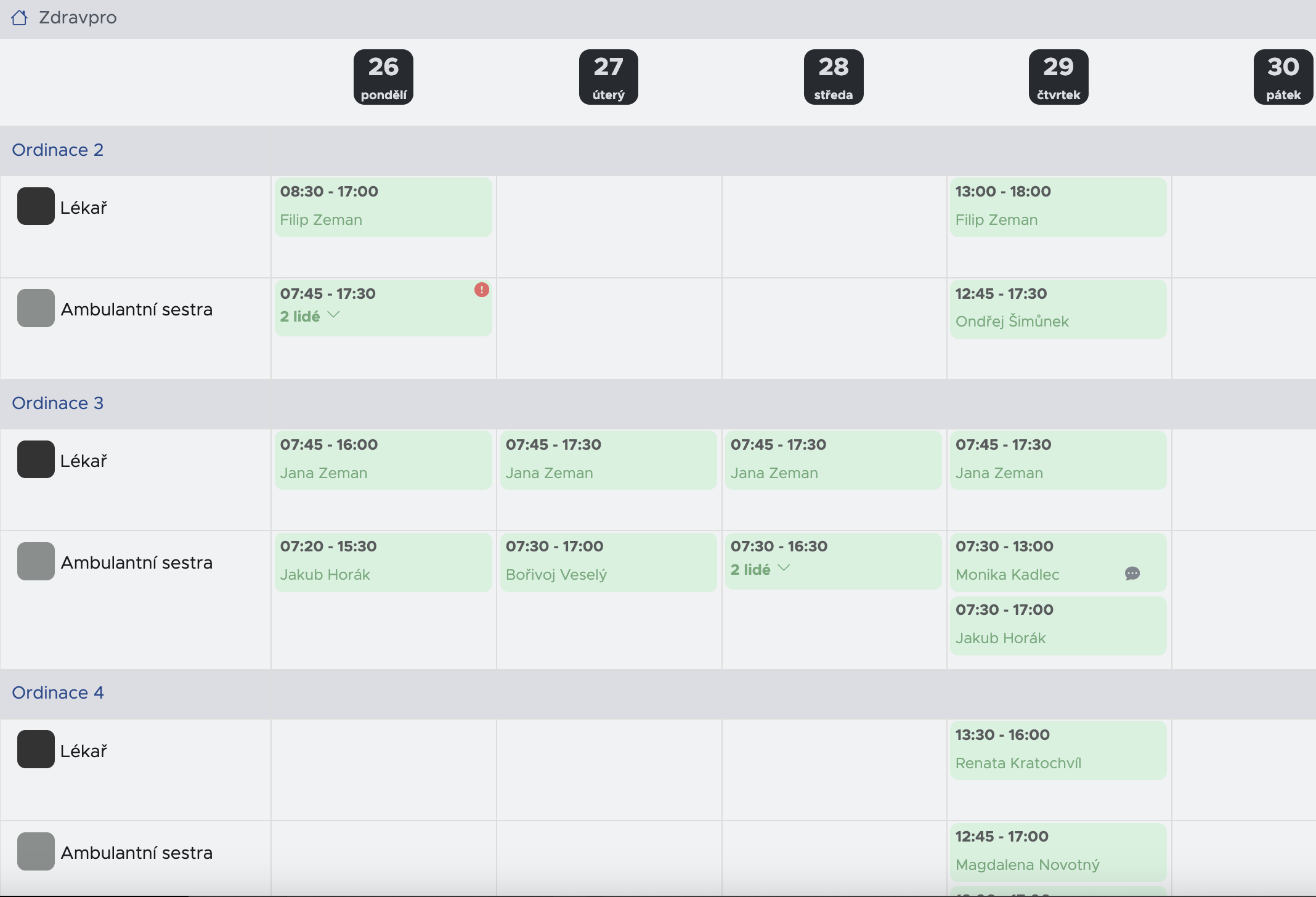Select the 27 úterý day header

click(609, 77)
